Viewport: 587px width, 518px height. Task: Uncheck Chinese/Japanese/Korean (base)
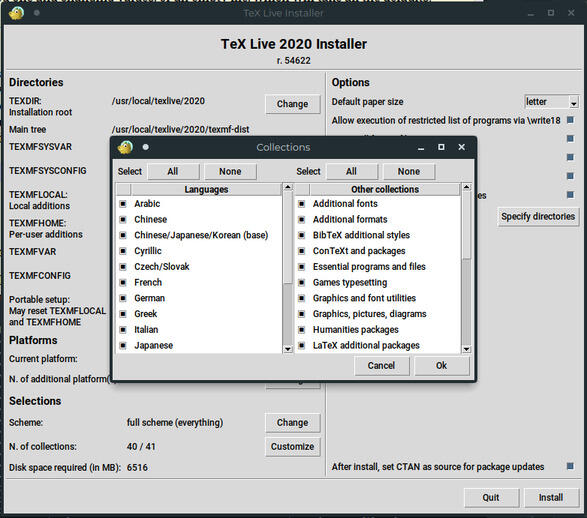122,235
